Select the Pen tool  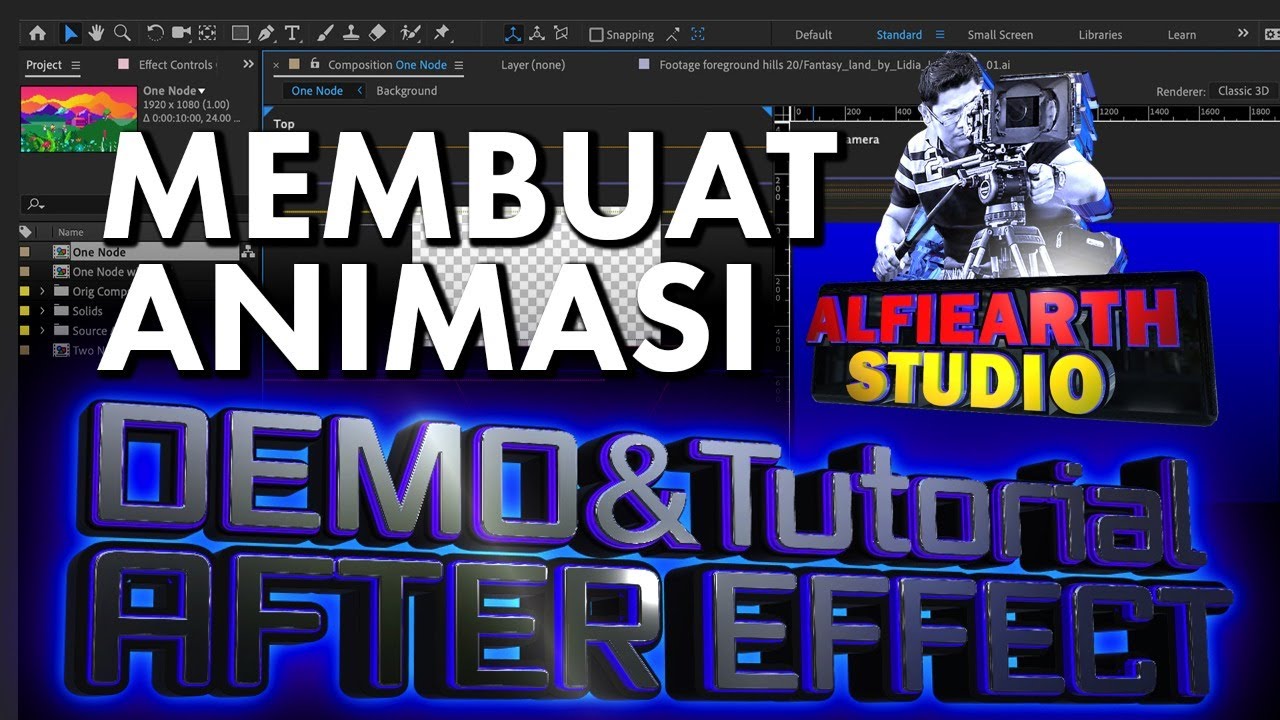click(x=266, y=33)
